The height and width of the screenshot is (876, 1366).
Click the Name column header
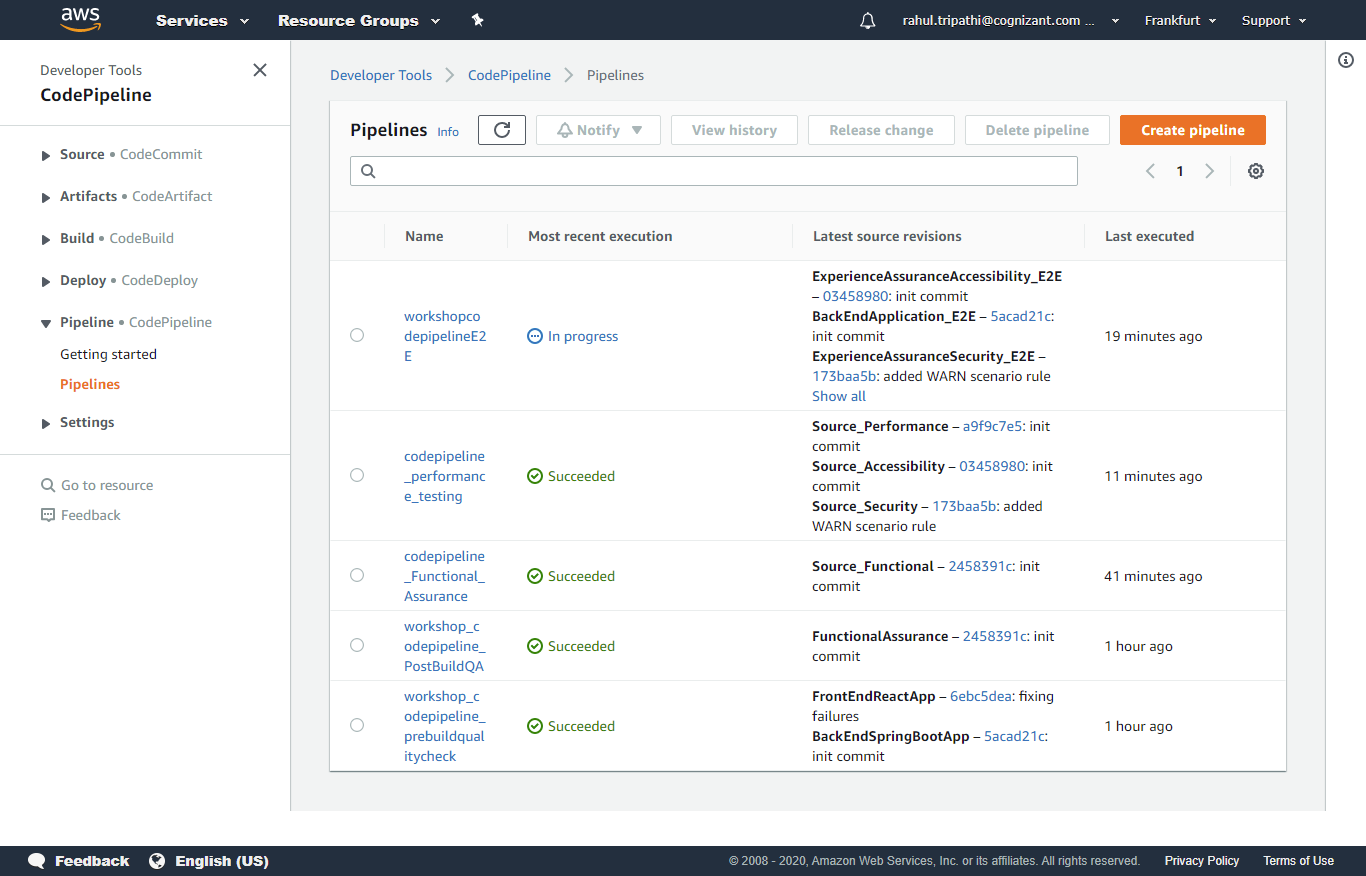point(424,236)
